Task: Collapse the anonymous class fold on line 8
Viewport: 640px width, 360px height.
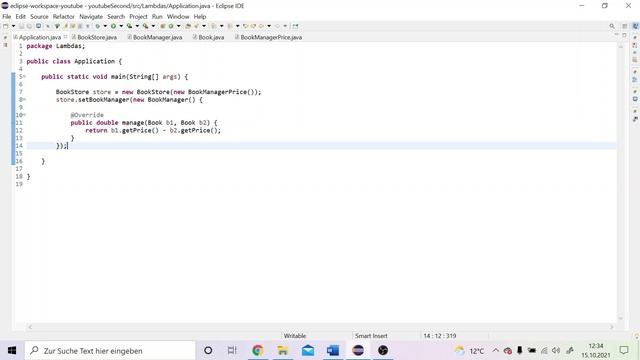Action: coord(24,99)
